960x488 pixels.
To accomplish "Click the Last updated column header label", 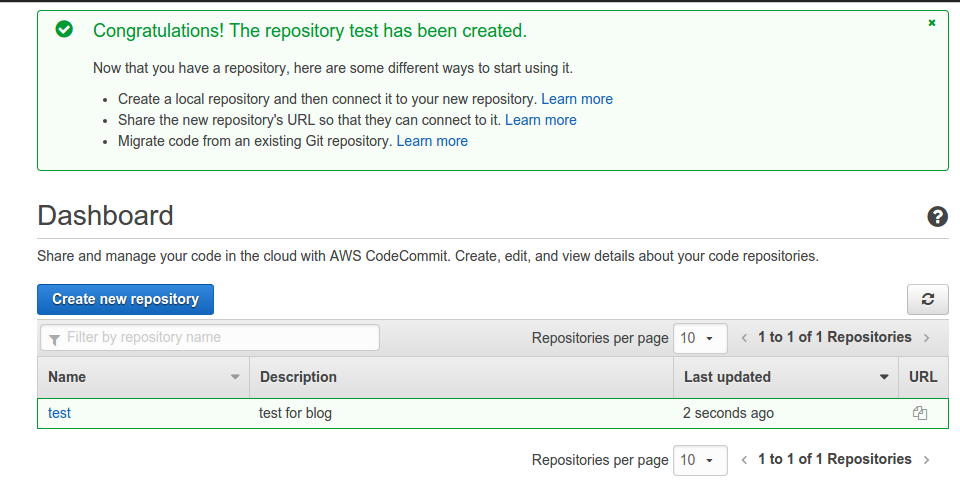I will 727,377.
